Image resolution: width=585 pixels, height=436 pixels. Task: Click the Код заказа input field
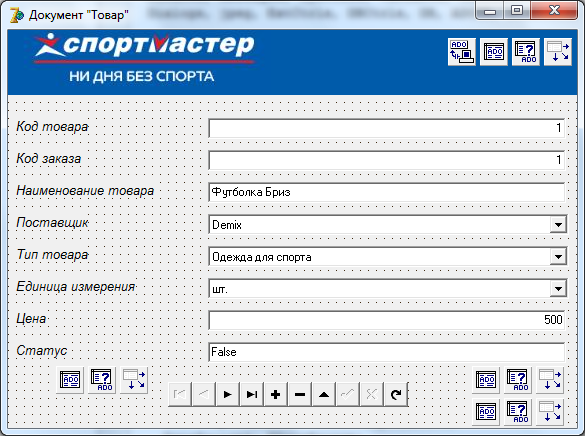pyautogui.click(x=387, y=160)
